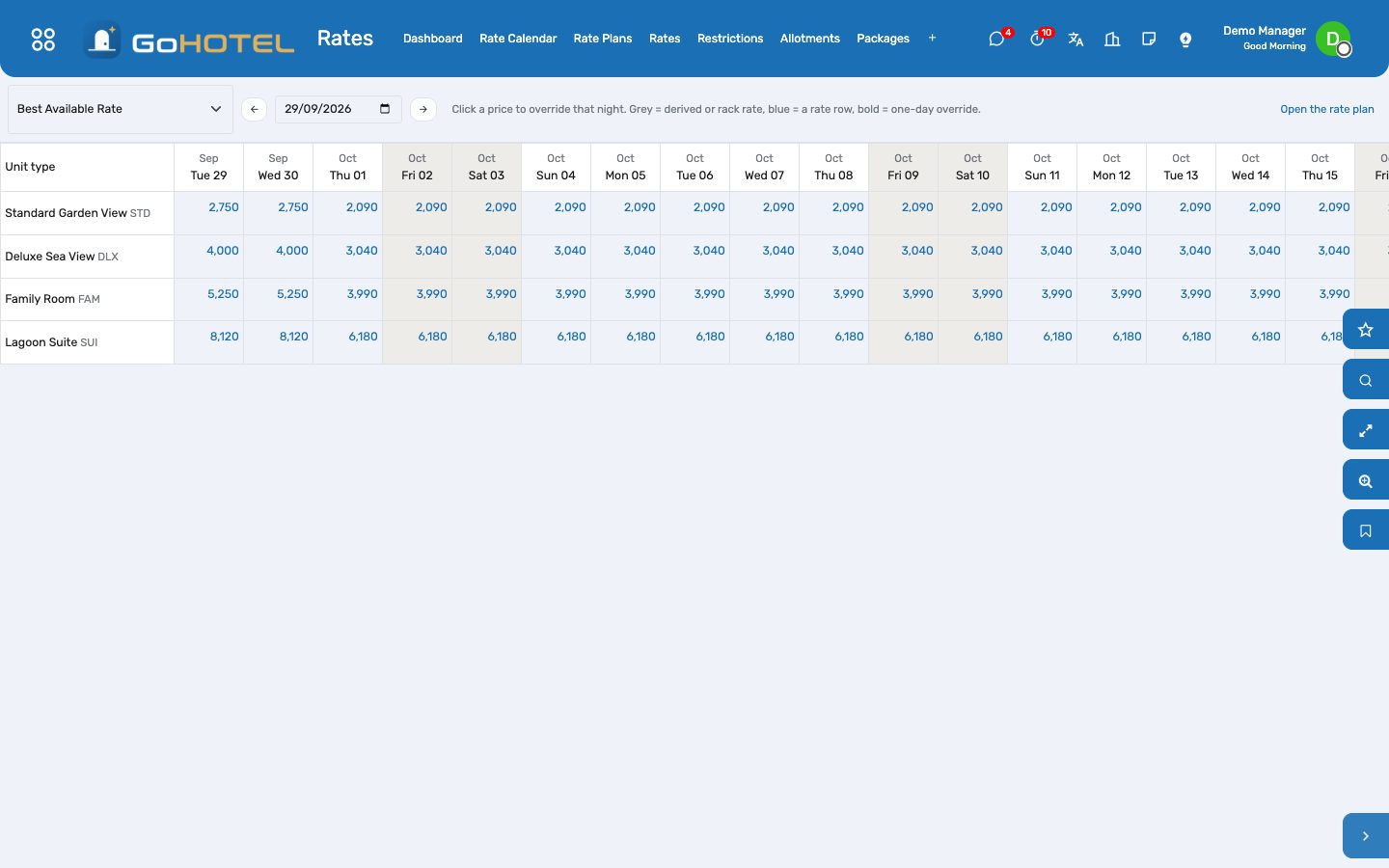Click the Open the rate plan link
Viewport: 1389px width, 868px height.
[x=1327, y=109]
